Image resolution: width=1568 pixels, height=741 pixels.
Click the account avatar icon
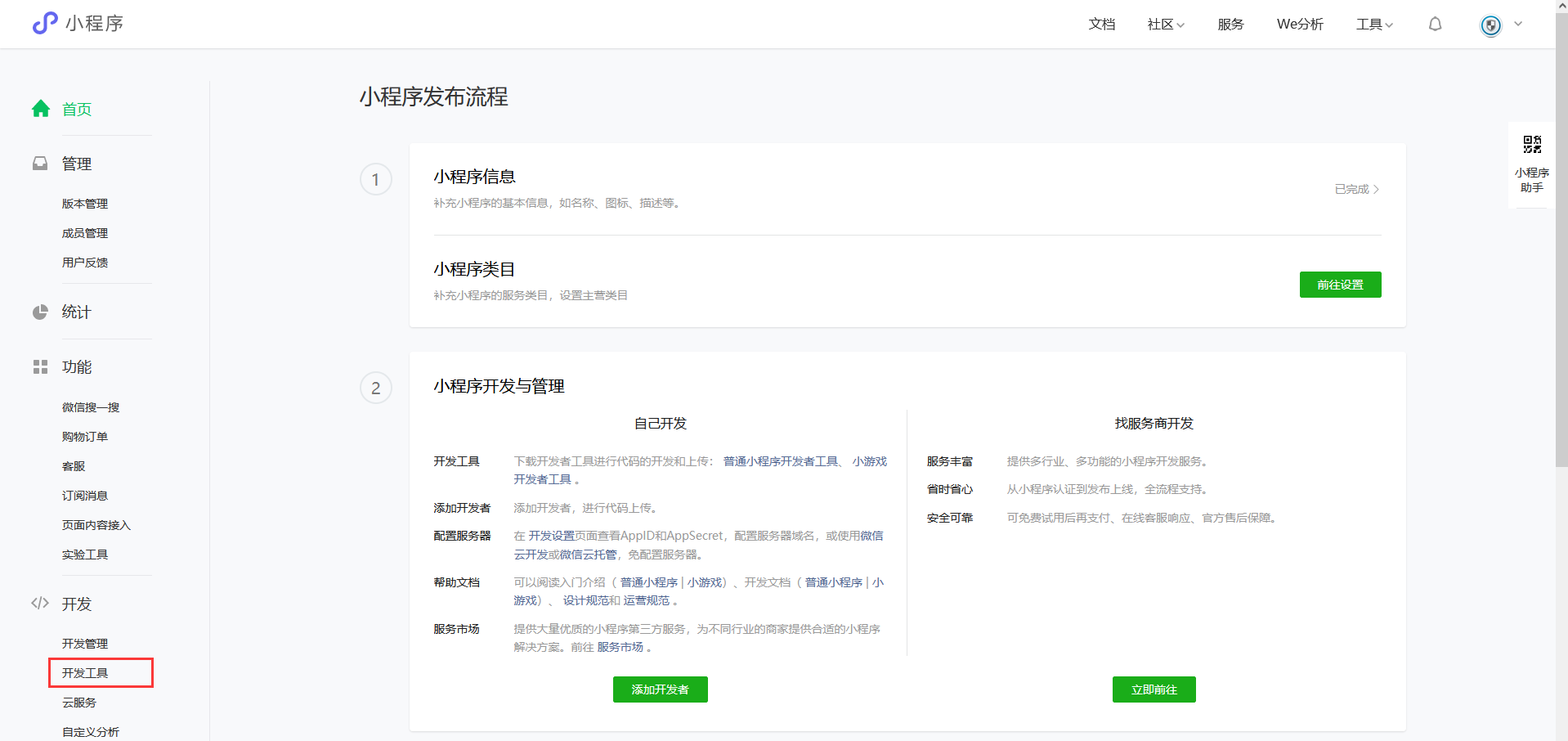point(1491,25)
